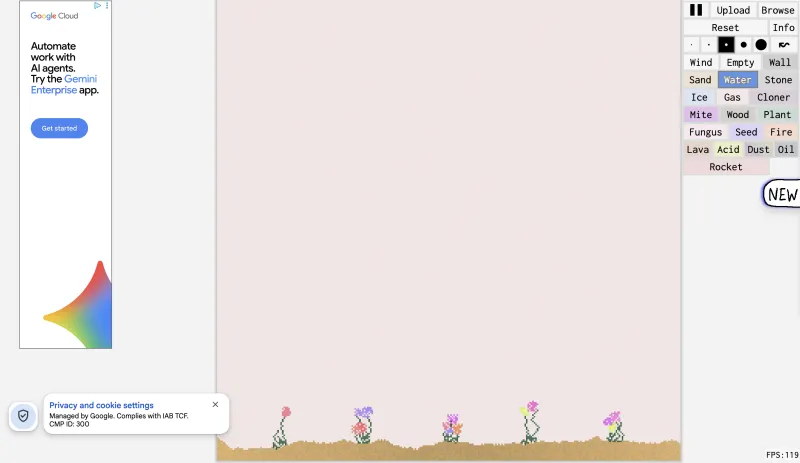
Task: Switch to the Fire element
Action: pyautogui.click(x=781, y=132)
